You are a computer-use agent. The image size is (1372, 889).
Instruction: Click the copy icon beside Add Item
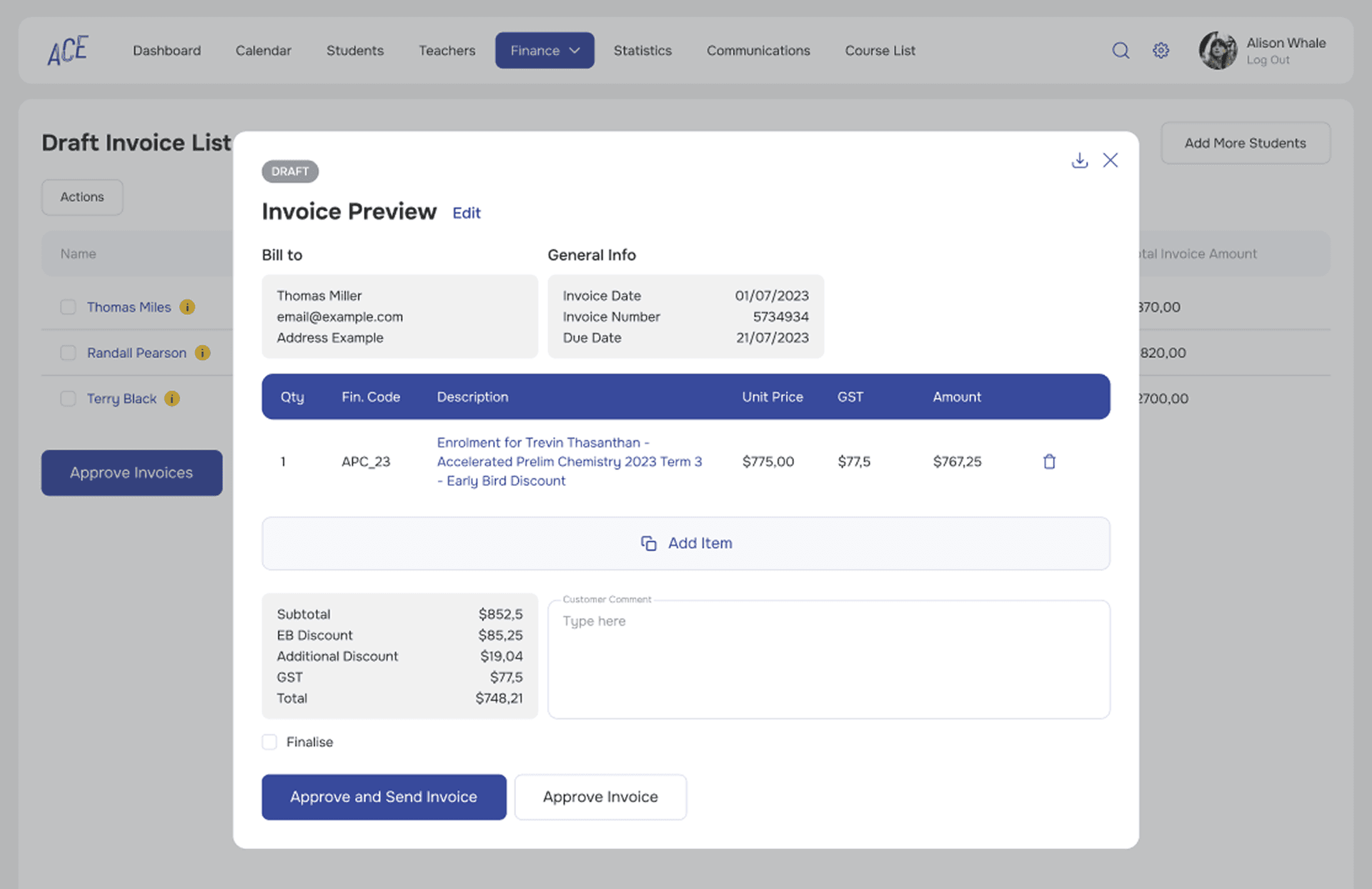[x=648, y=543]
